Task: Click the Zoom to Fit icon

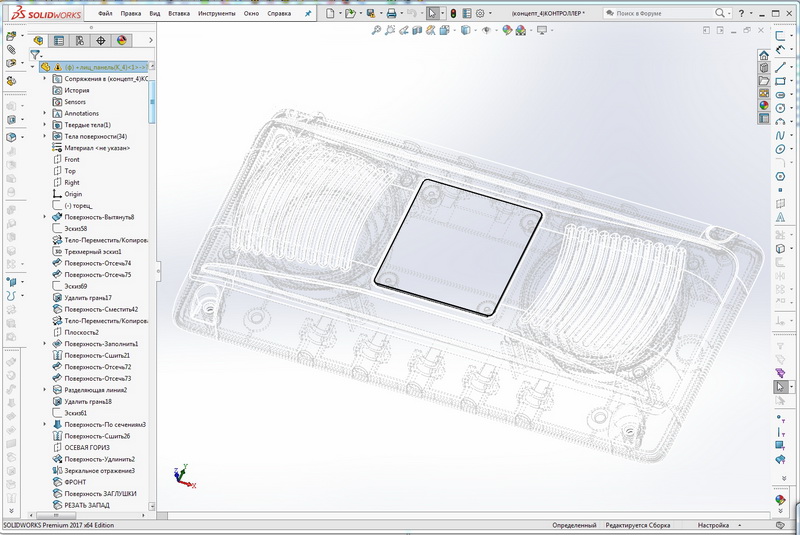Action: (x=376, y=31)
